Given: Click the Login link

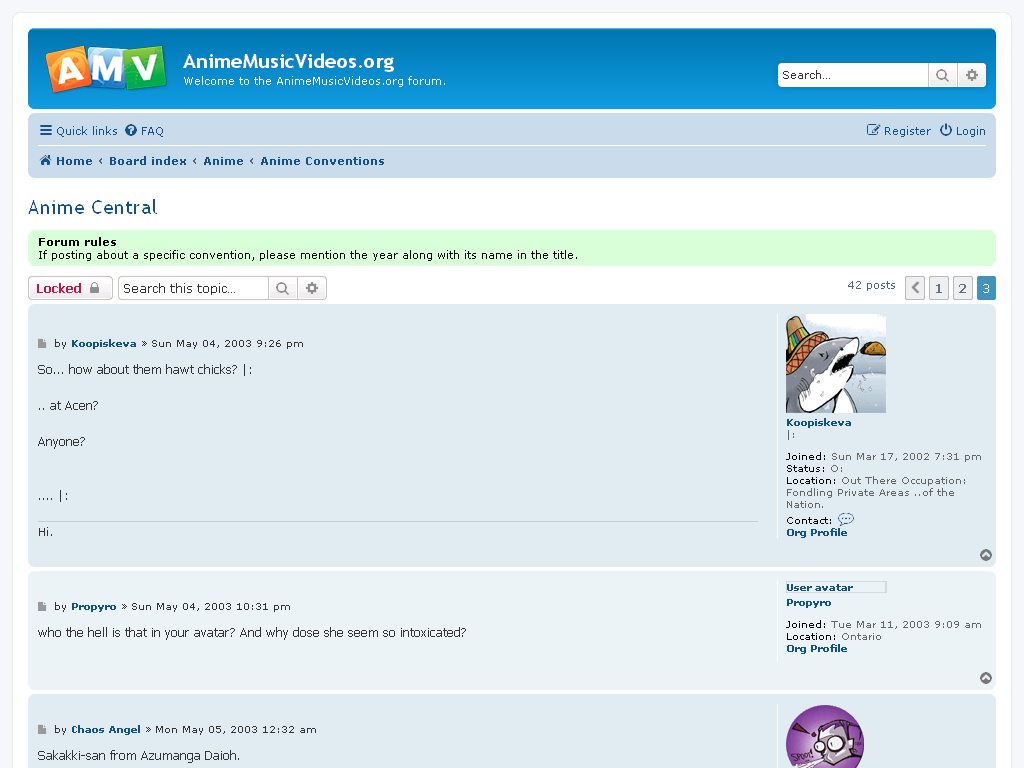Looking at the screenshot, I should (963, 131).
